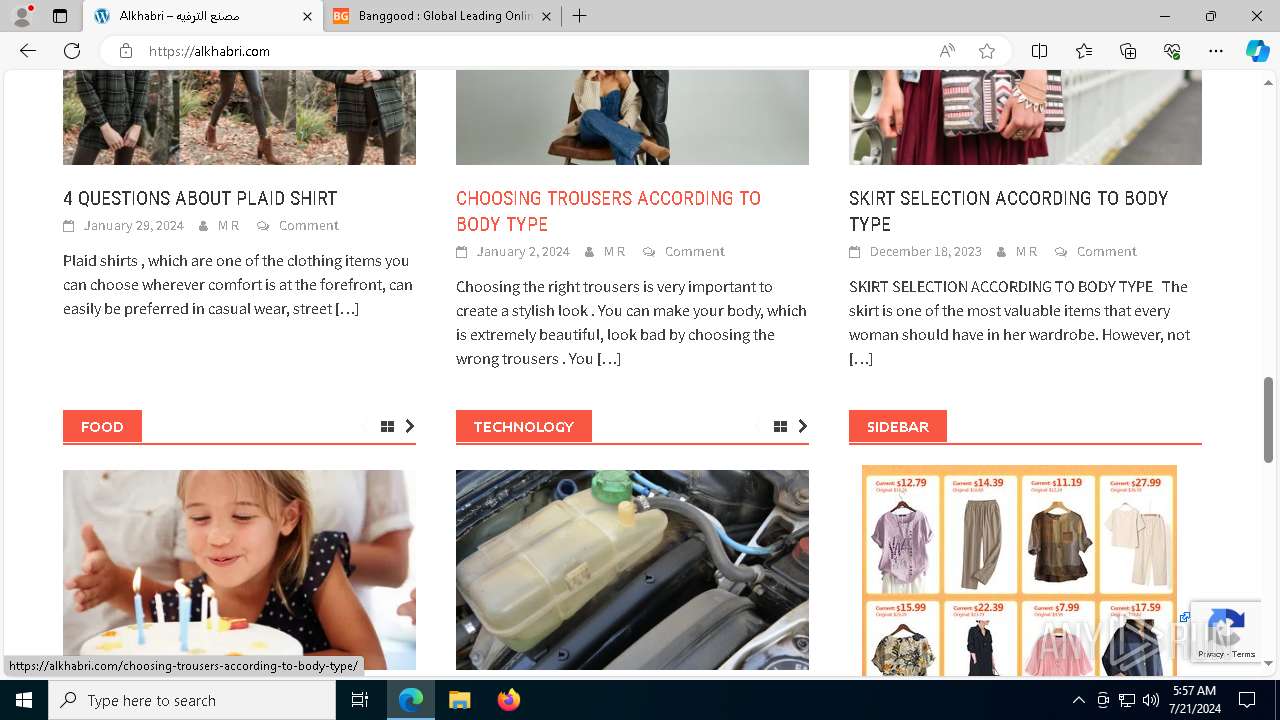
Task: Open Skirt Selection According to Body Type
Action: [1008, 211]
